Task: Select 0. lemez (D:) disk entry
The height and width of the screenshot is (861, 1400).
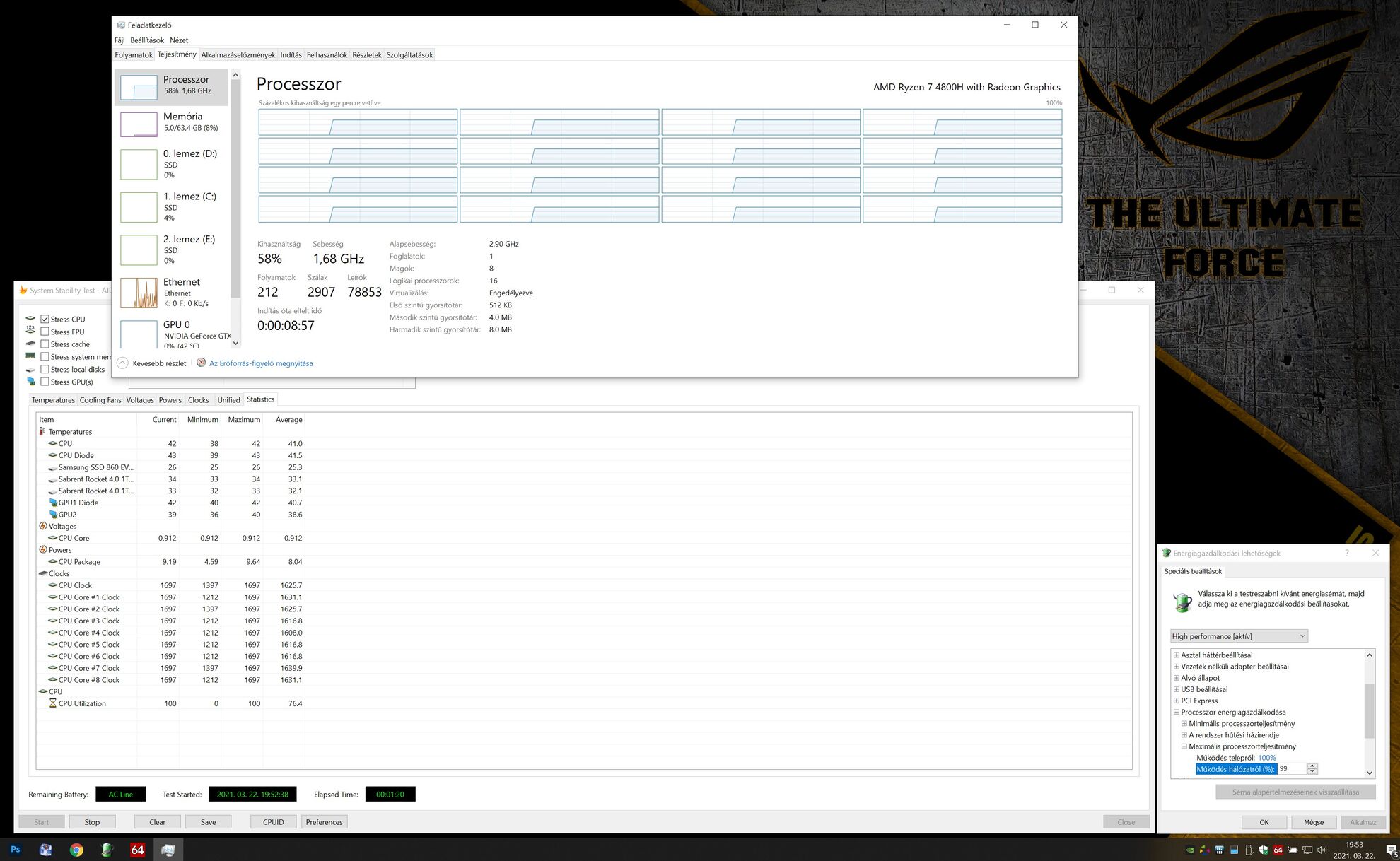Action: tap(172, 164)
